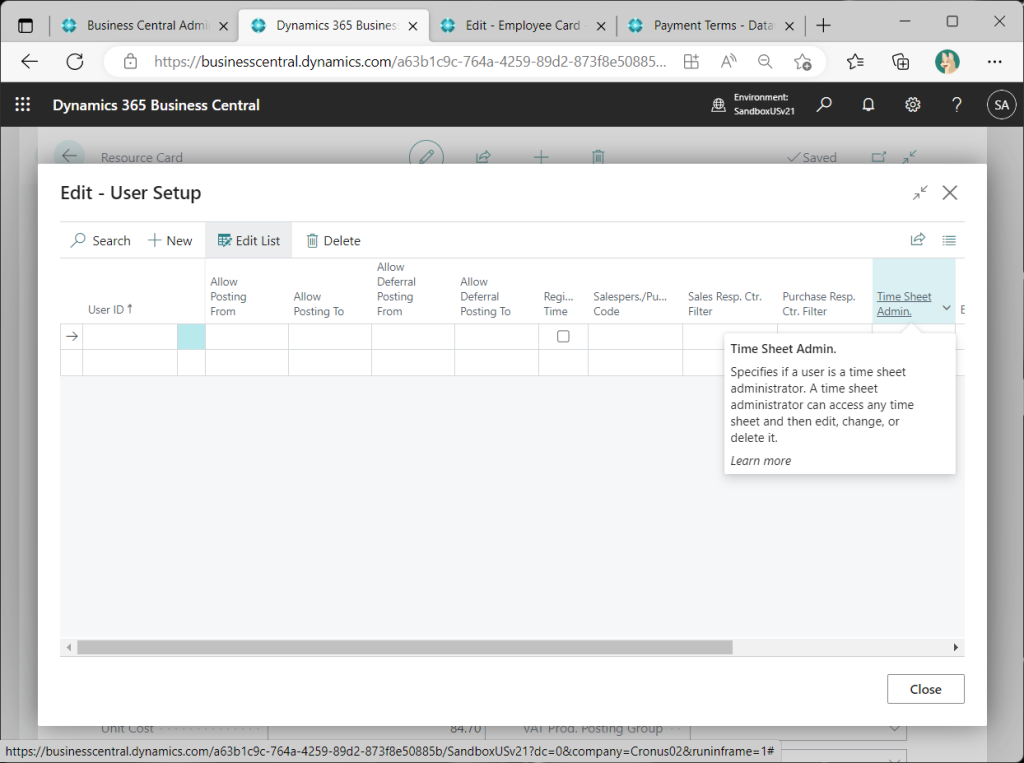Delete the selected user setup row
1024x763 pixels.
334,240
